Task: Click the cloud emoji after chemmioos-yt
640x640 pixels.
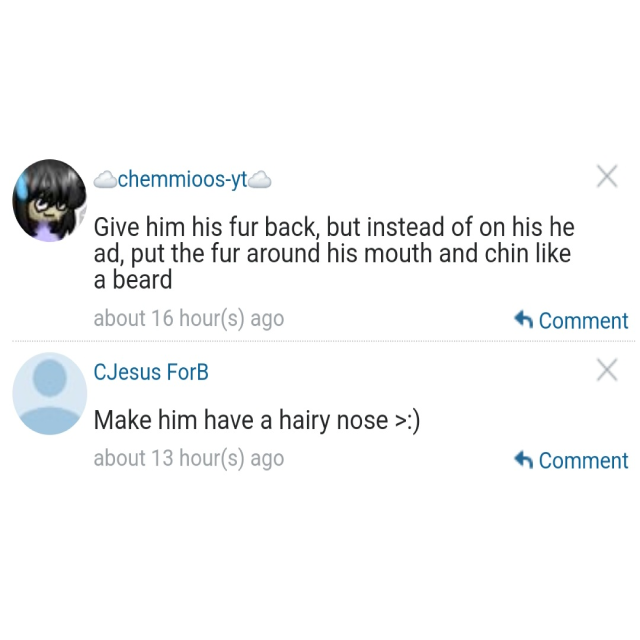Action: (260, 180)
